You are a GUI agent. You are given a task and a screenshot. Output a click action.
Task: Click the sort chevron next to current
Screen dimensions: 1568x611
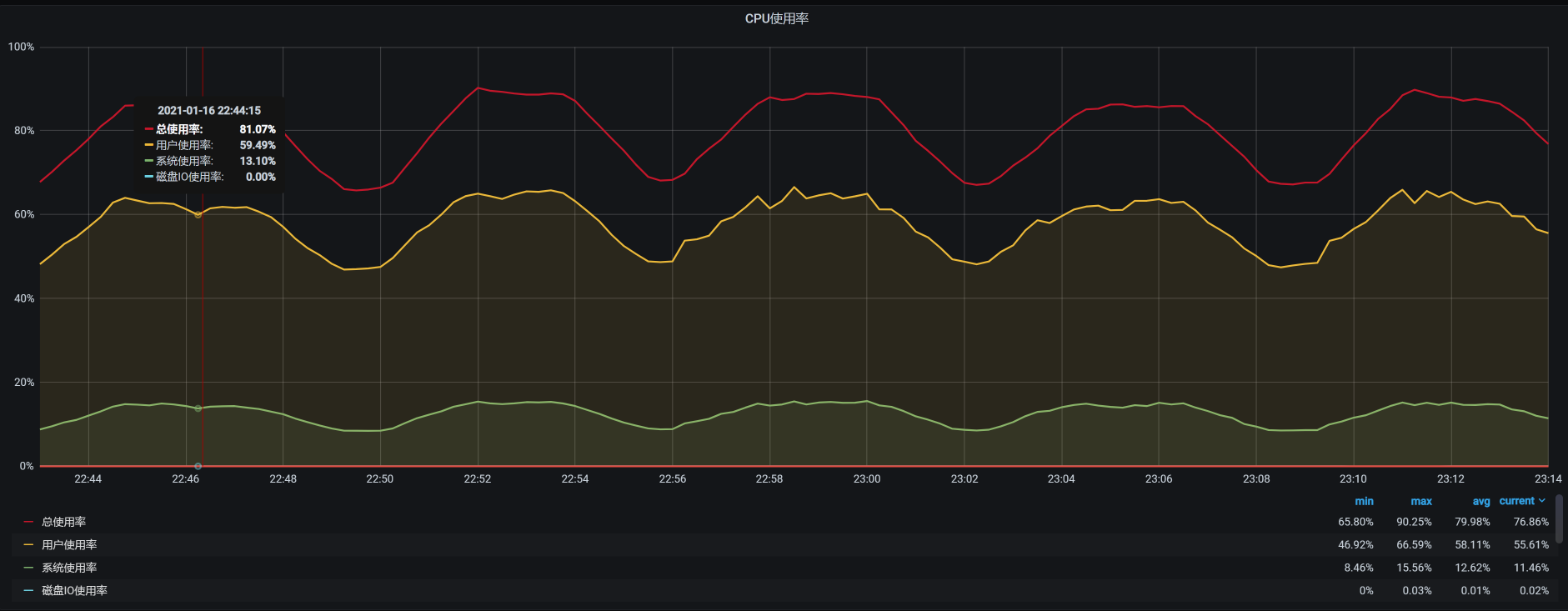(1542, 501)
